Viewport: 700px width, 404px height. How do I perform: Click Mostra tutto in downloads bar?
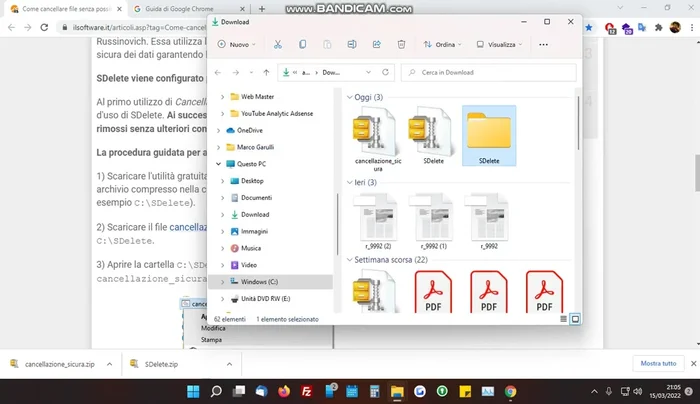(658, 363)
